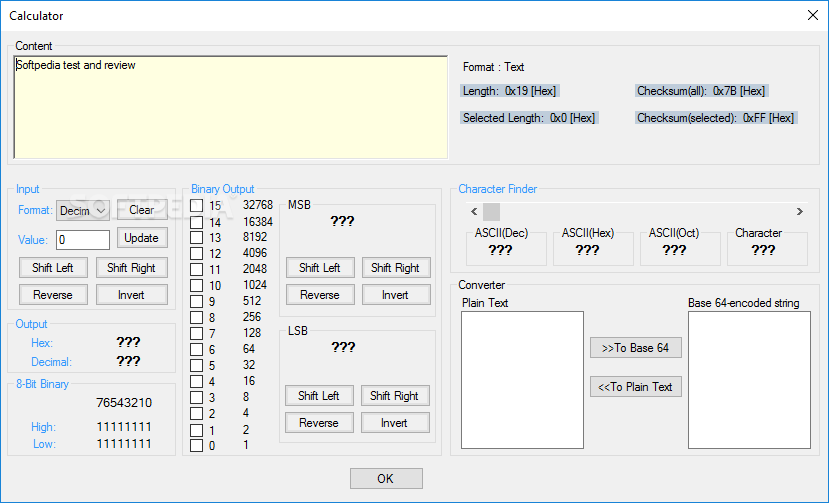Focus the Value input field
Screen dimensions: 829x503
(83, 240)
